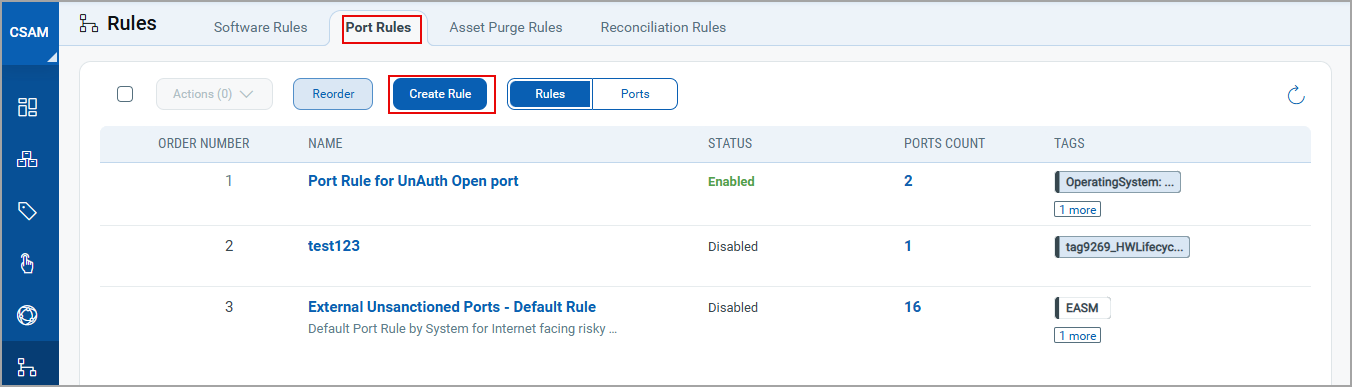1352x387 pixels.
Task: Click order number 1 cell
Action: coord(229,182)
